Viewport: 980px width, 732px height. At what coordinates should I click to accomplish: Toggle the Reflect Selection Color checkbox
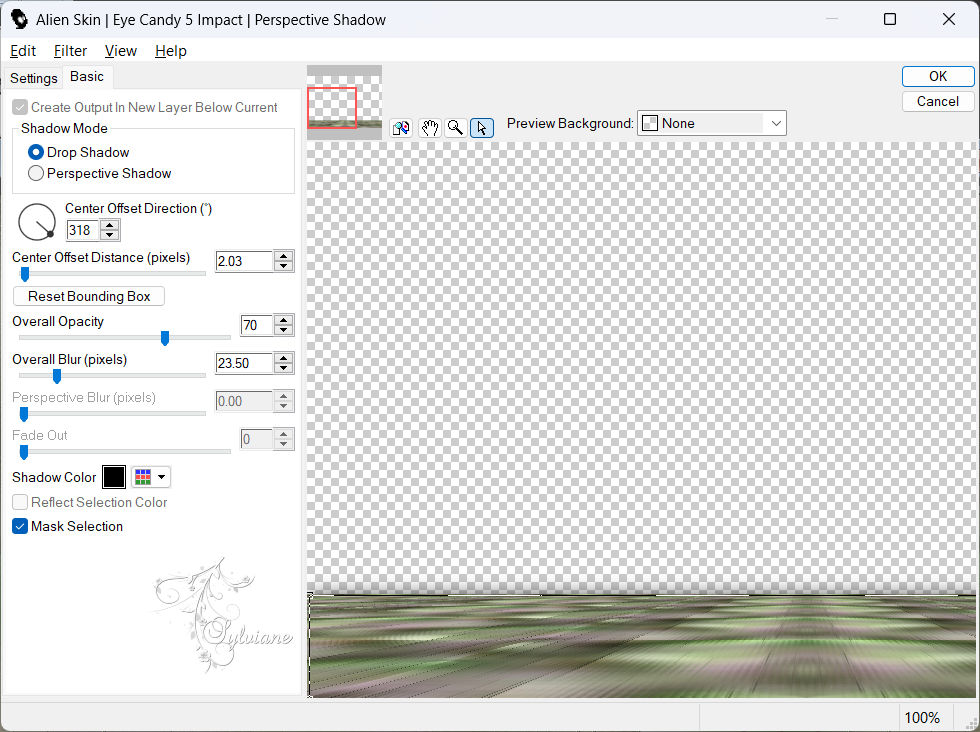(20, 502)
